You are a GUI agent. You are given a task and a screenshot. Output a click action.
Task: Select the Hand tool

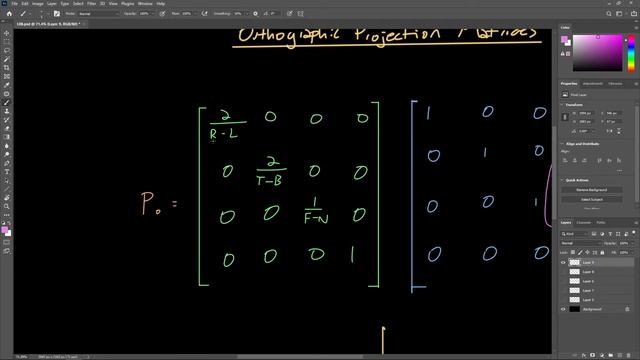click(x=7, y=198)
